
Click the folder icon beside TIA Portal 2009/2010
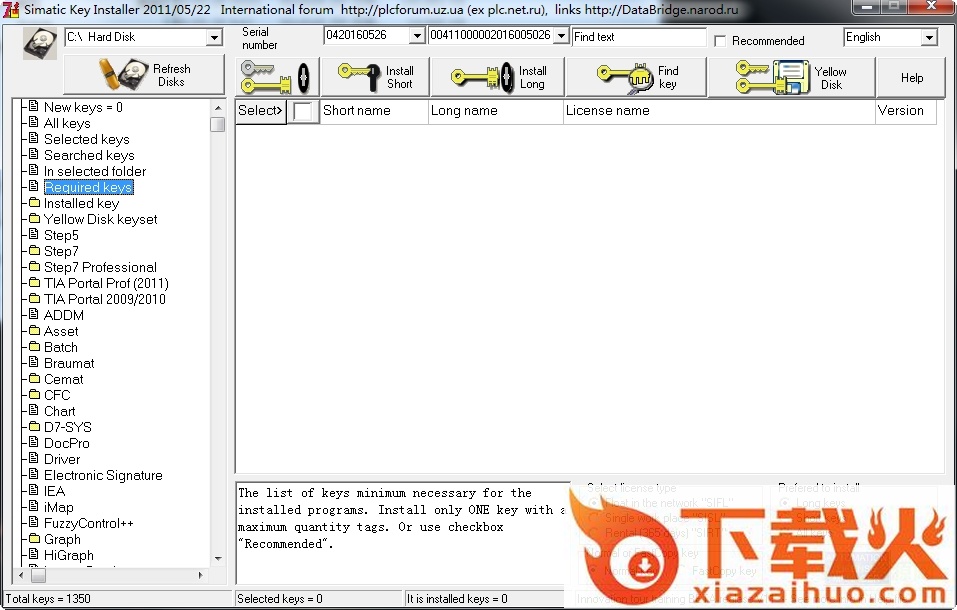34,299
